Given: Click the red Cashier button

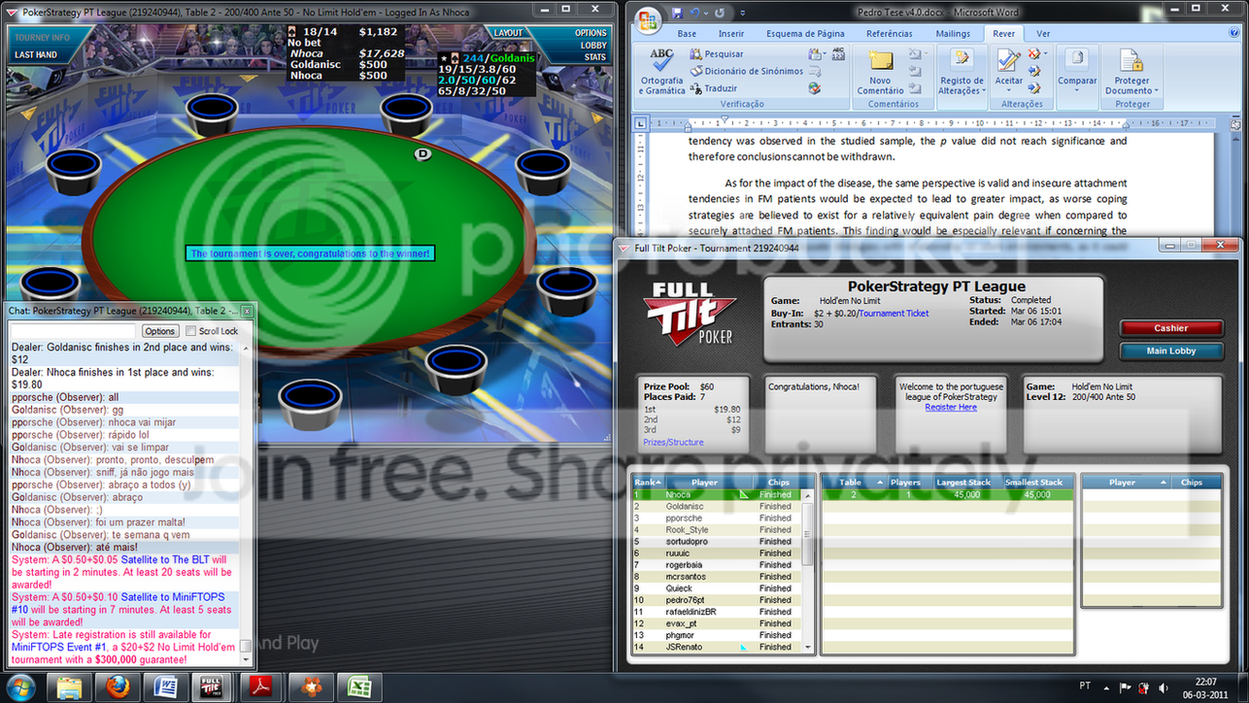Looking at the screenshot, I should [x=1171, y=328].
